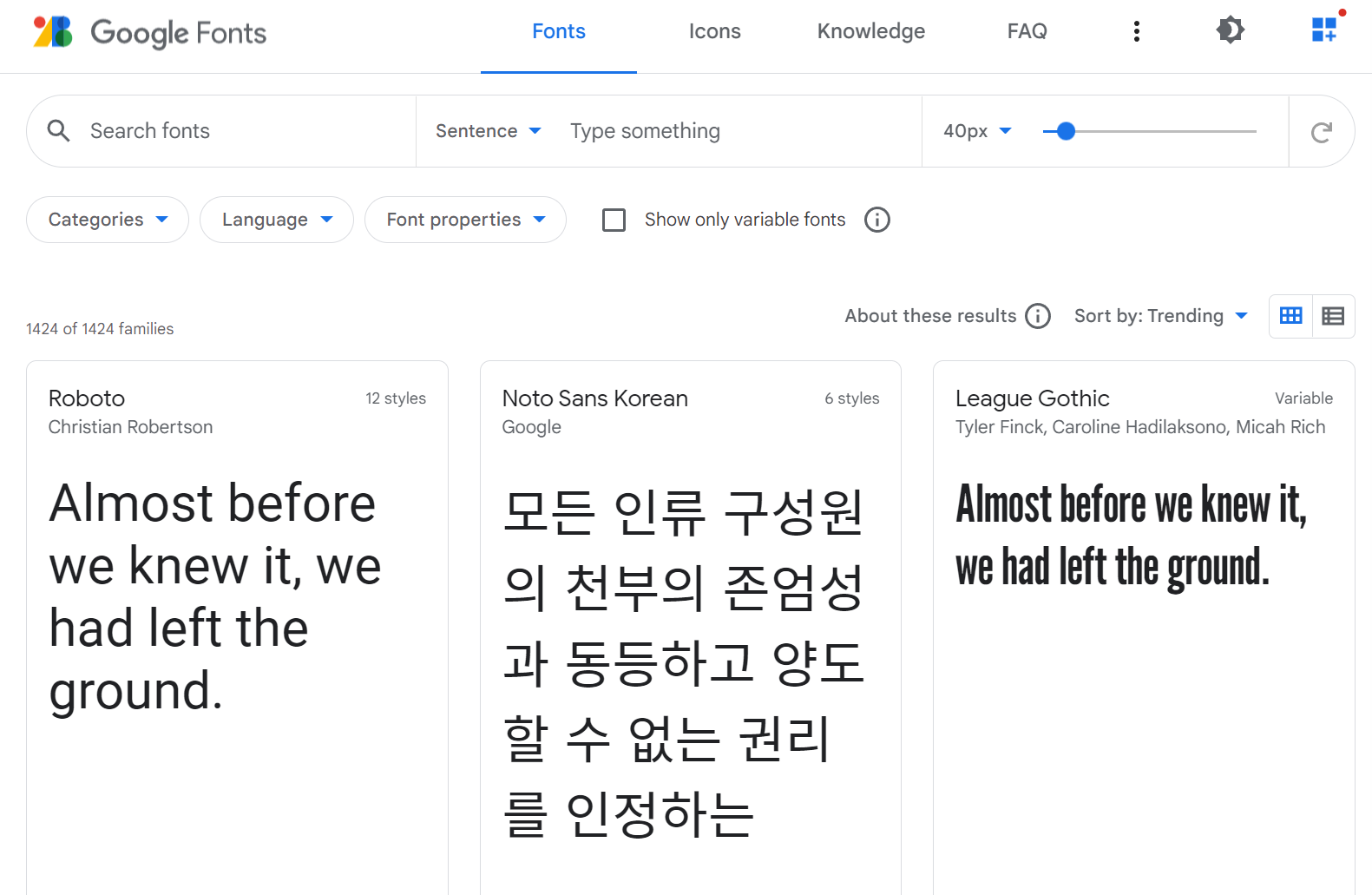Click the 1424 of 1424 families count
The height and width of the screenshot is (895, 1372).
100,329
